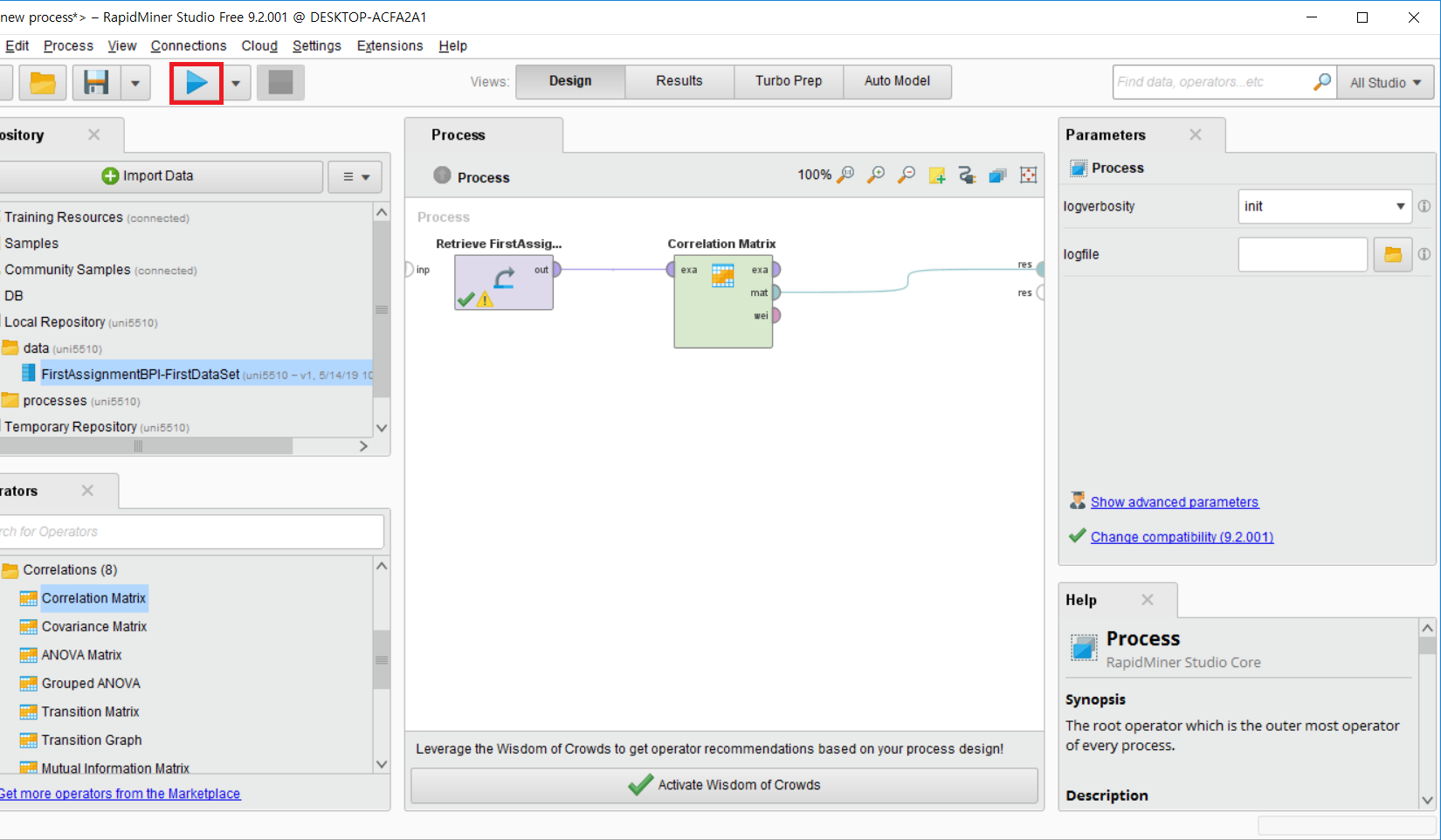Open the View menu
The width and height of the screenshot is (1441, 840).
(x=122, y=45)
